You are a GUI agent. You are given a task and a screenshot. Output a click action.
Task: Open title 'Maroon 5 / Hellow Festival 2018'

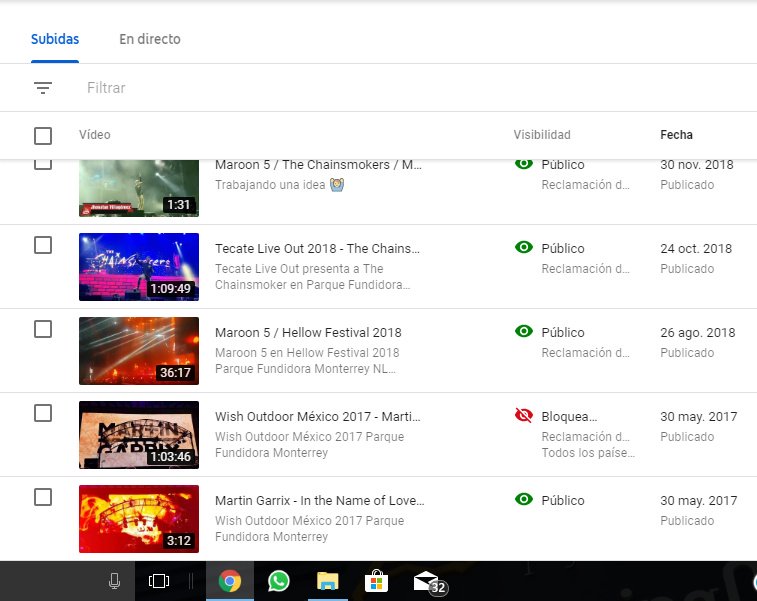click(x=308, y=333)
